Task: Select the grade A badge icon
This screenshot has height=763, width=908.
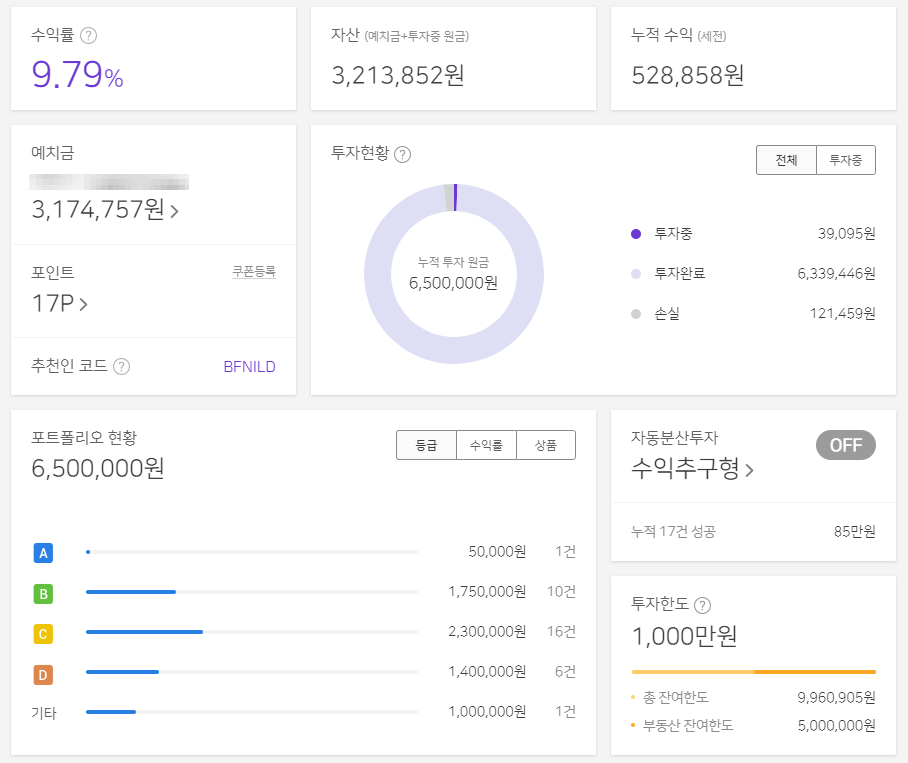Action: click(42, 551)
